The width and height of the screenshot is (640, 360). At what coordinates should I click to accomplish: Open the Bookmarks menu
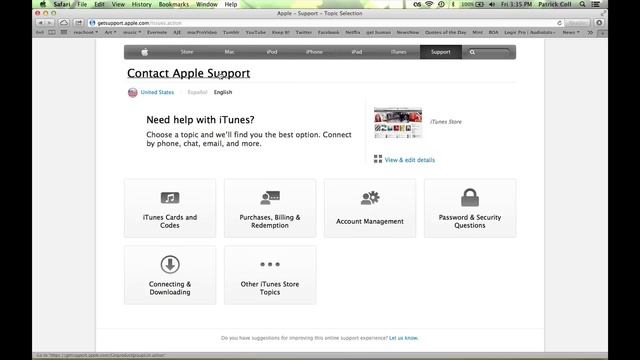click(174, 4)
